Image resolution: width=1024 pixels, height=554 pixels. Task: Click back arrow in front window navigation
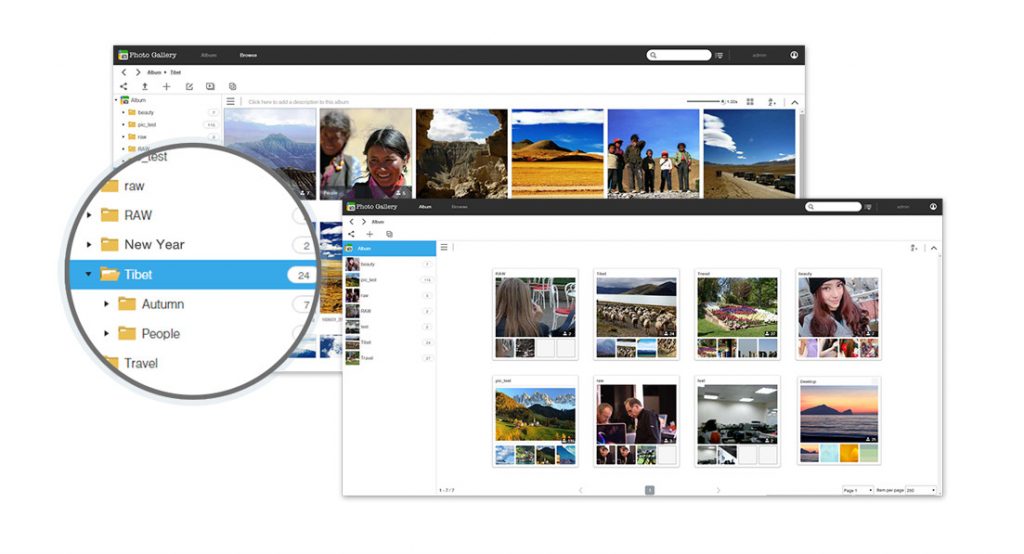[x=351, y=221]
